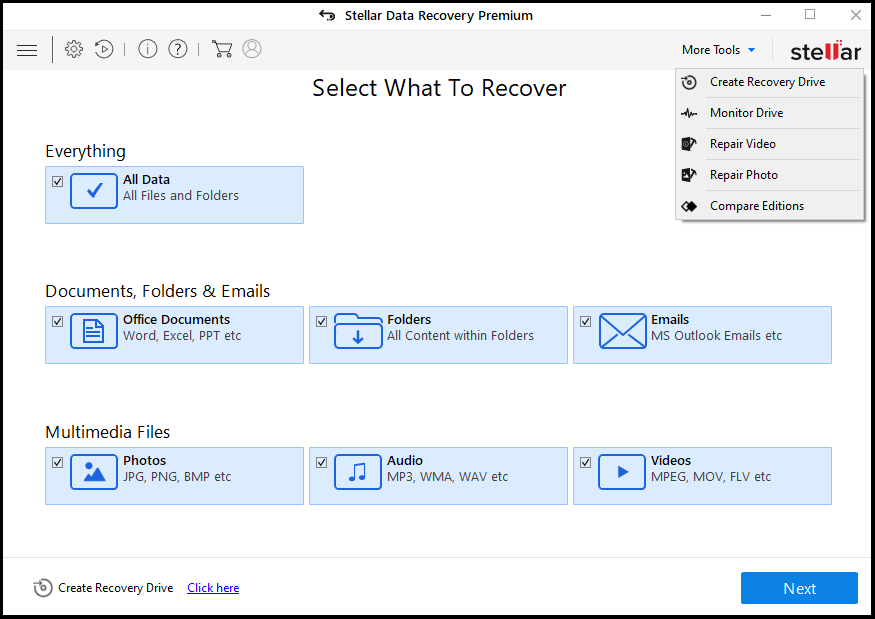875x619 pixels.
Task: Click the bottom 'Create Recovery Drive' label
Action: (x=116, y=588)
